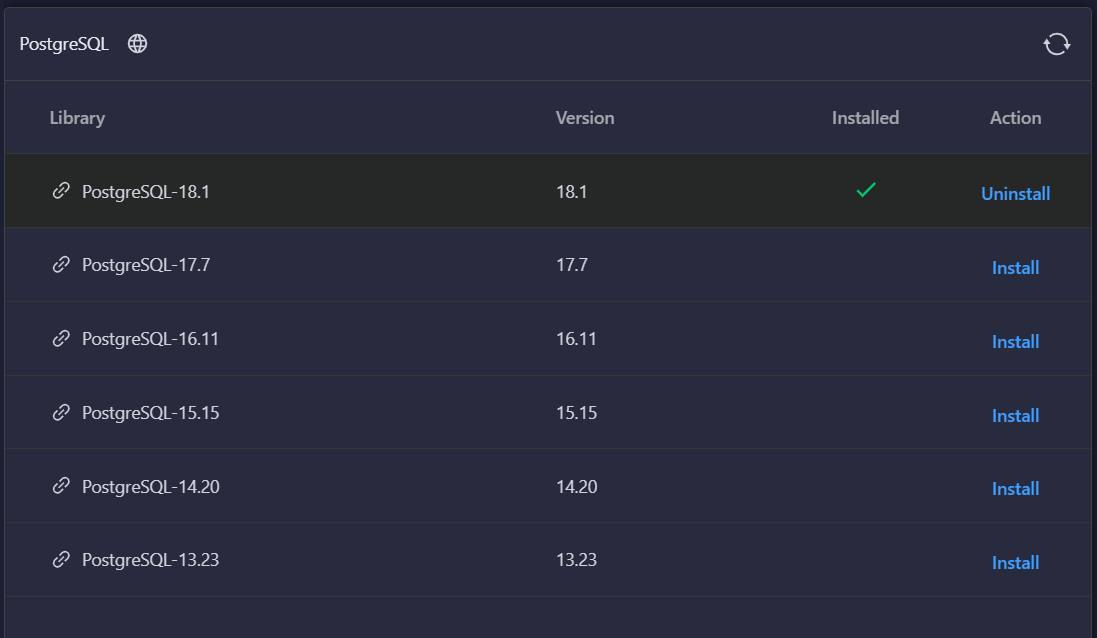
Task: Click the refresh icon in the header
Action: 1056,44
